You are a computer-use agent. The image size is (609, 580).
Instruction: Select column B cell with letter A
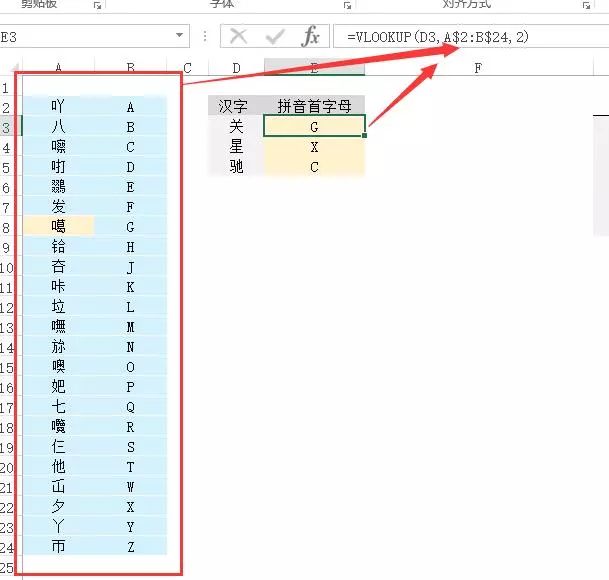click(x=130, y=107)
